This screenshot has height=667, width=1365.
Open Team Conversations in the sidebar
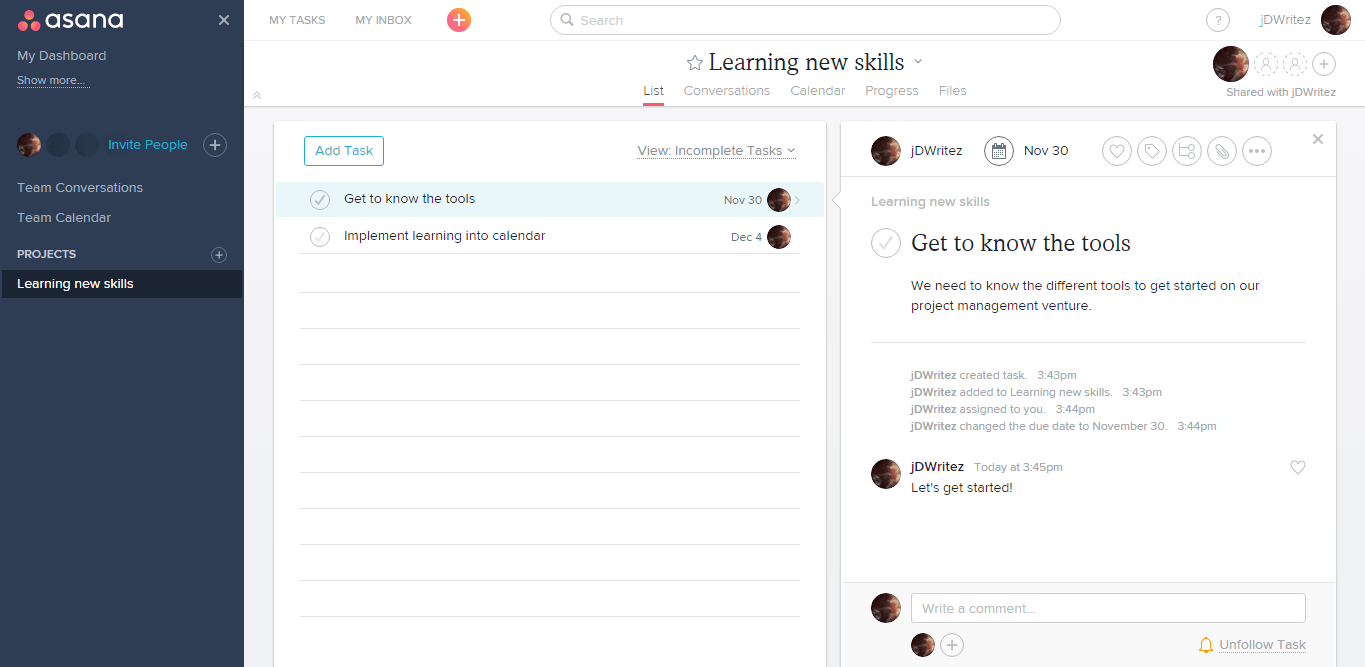coord(80,188)
